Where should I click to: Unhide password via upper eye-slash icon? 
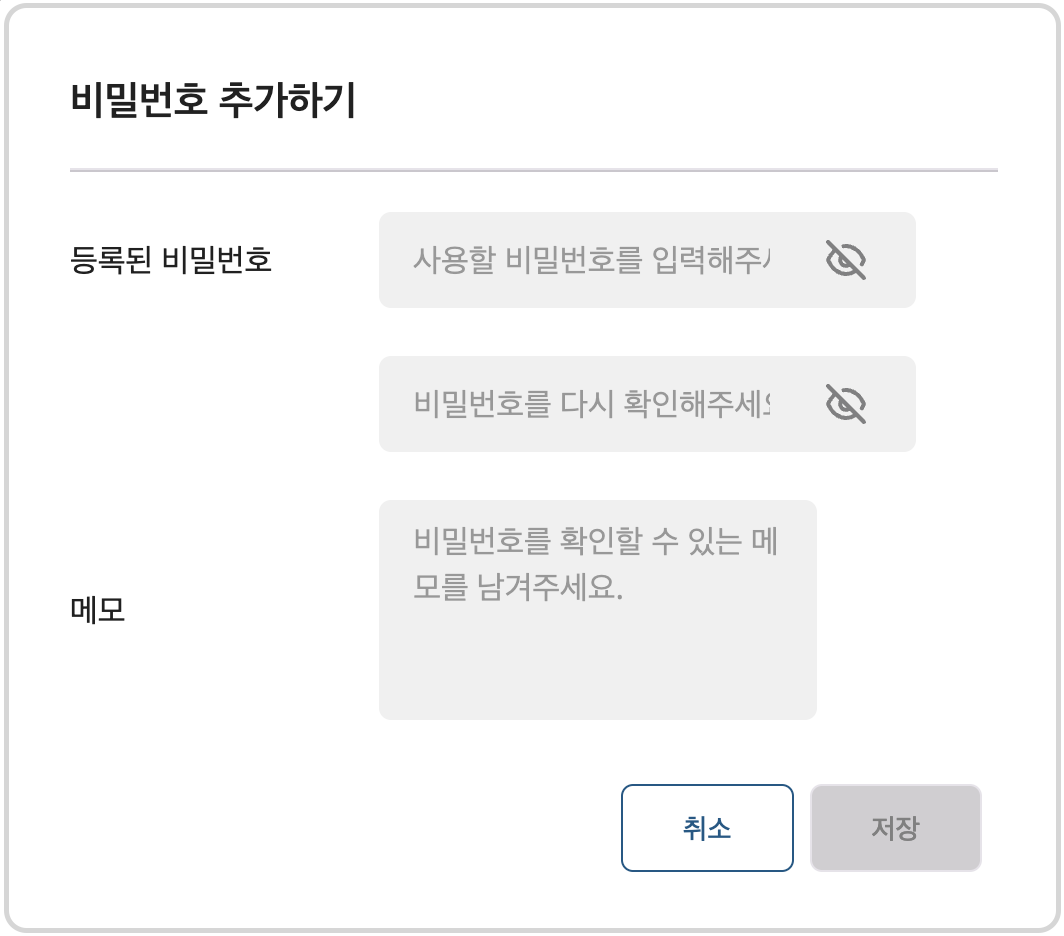(x=846, y=260)
